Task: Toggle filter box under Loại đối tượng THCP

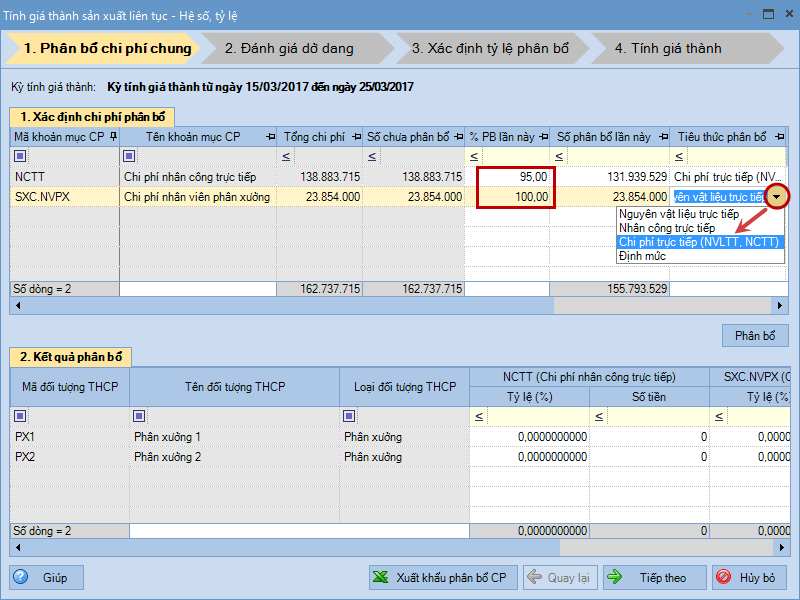Action: tap(349, 416)
